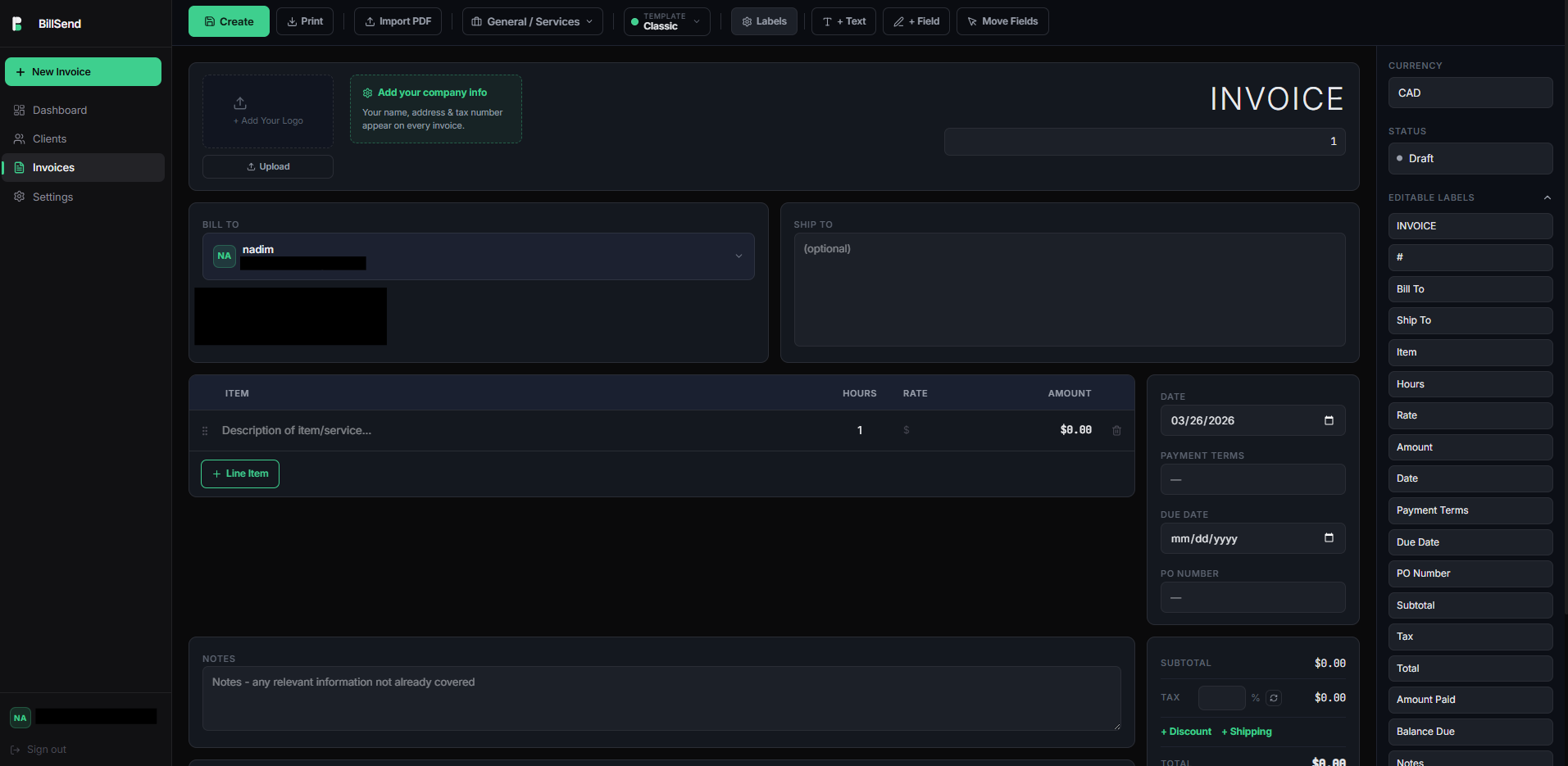Open the Payment Terms field

[x=1253, y=479]
